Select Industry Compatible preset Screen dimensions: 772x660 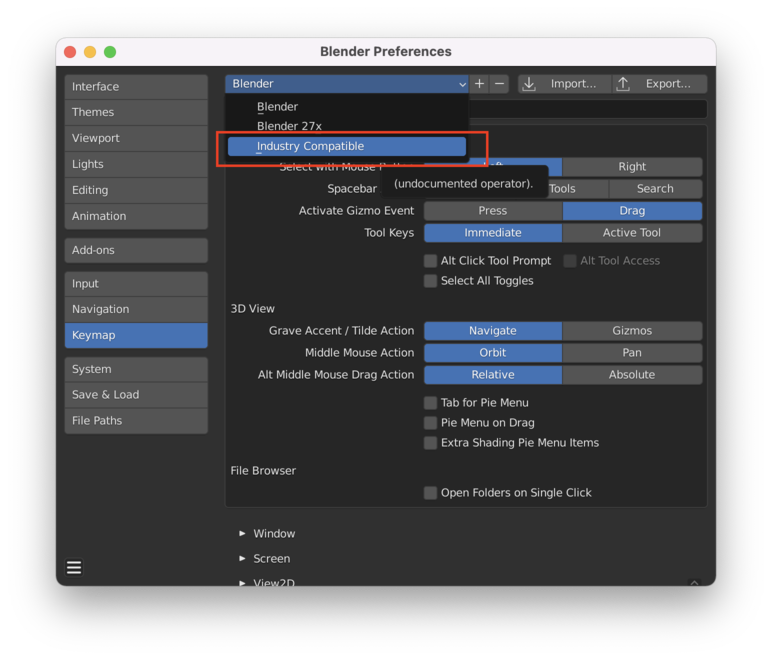coord(347,146)
